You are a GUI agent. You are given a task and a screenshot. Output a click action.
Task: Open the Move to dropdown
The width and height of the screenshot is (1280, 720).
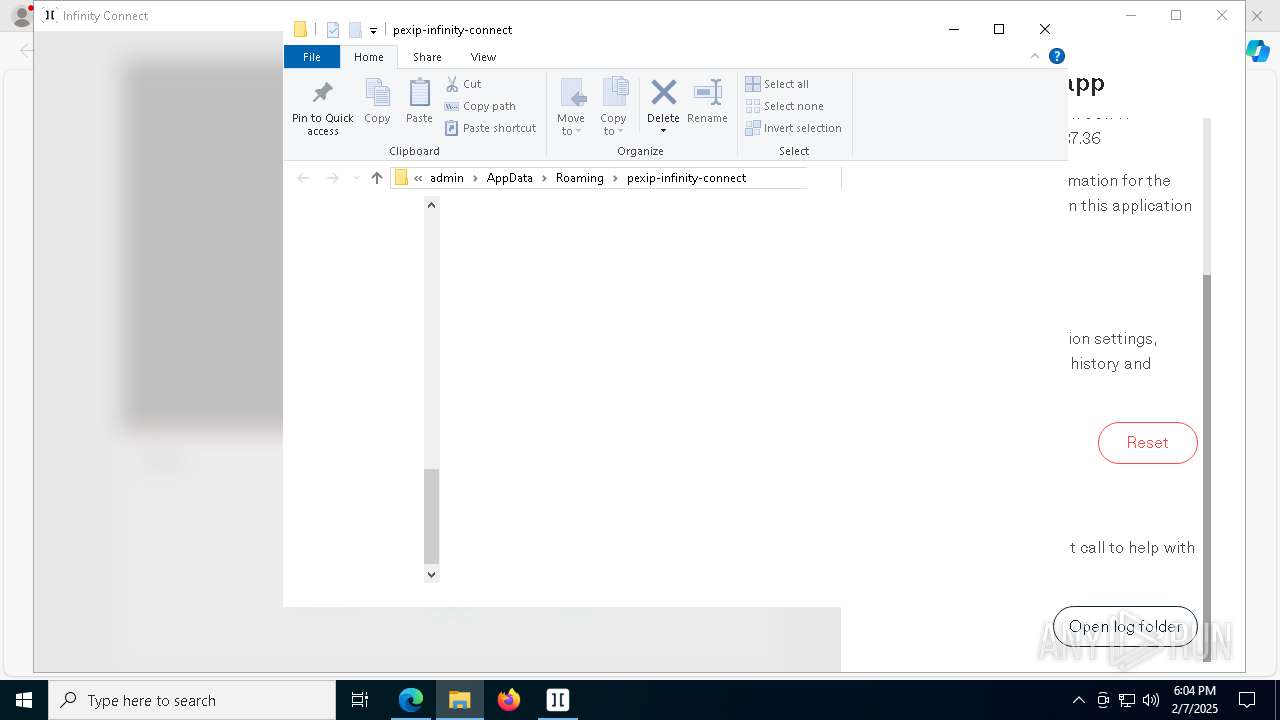coord(571,107)
